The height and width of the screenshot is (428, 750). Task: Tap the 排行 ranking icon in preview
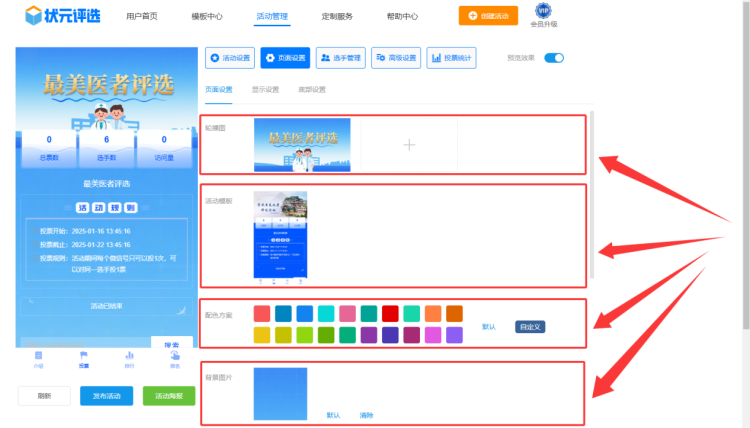point(129,358)
